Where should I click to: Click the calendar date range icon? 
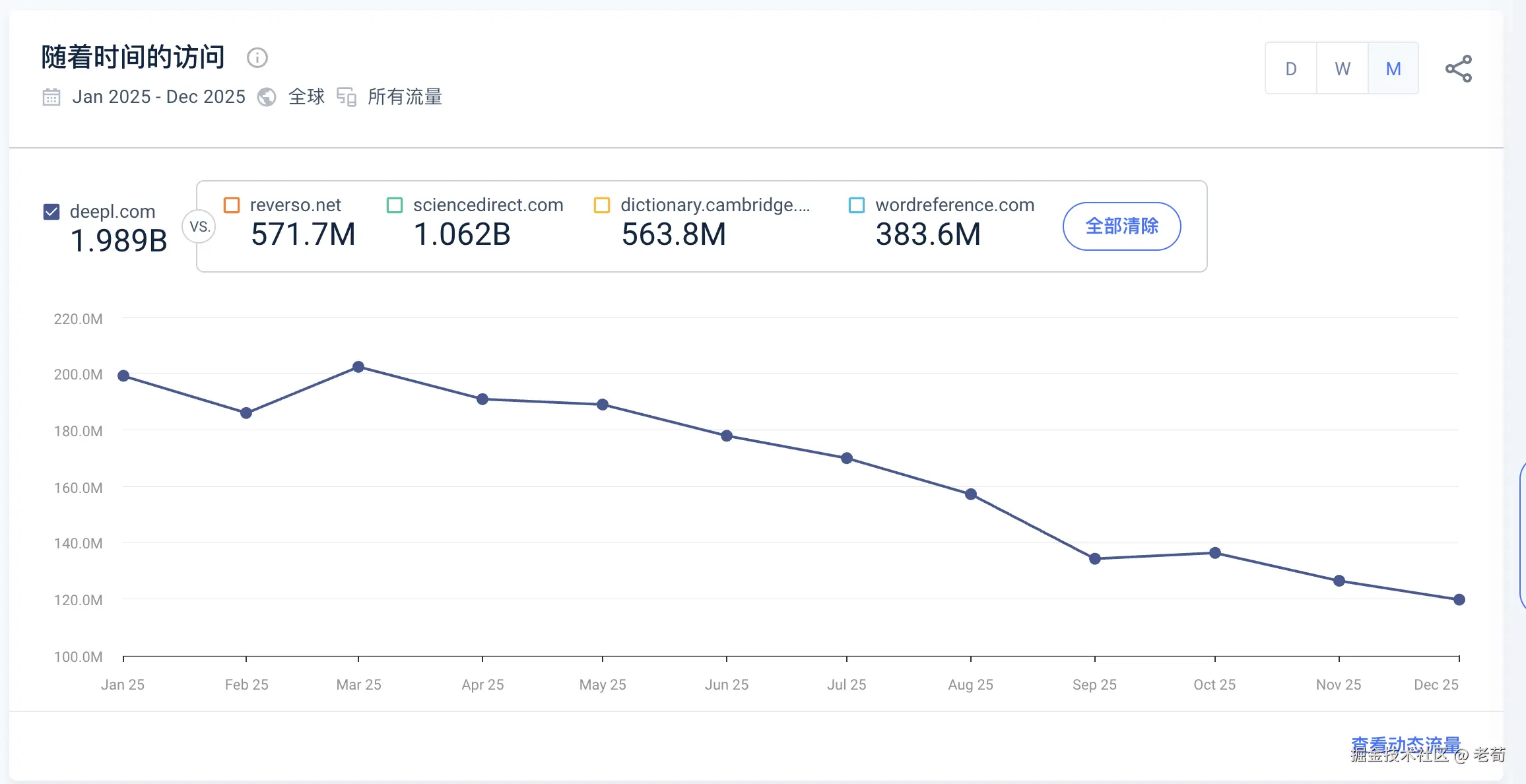(51, 97)
